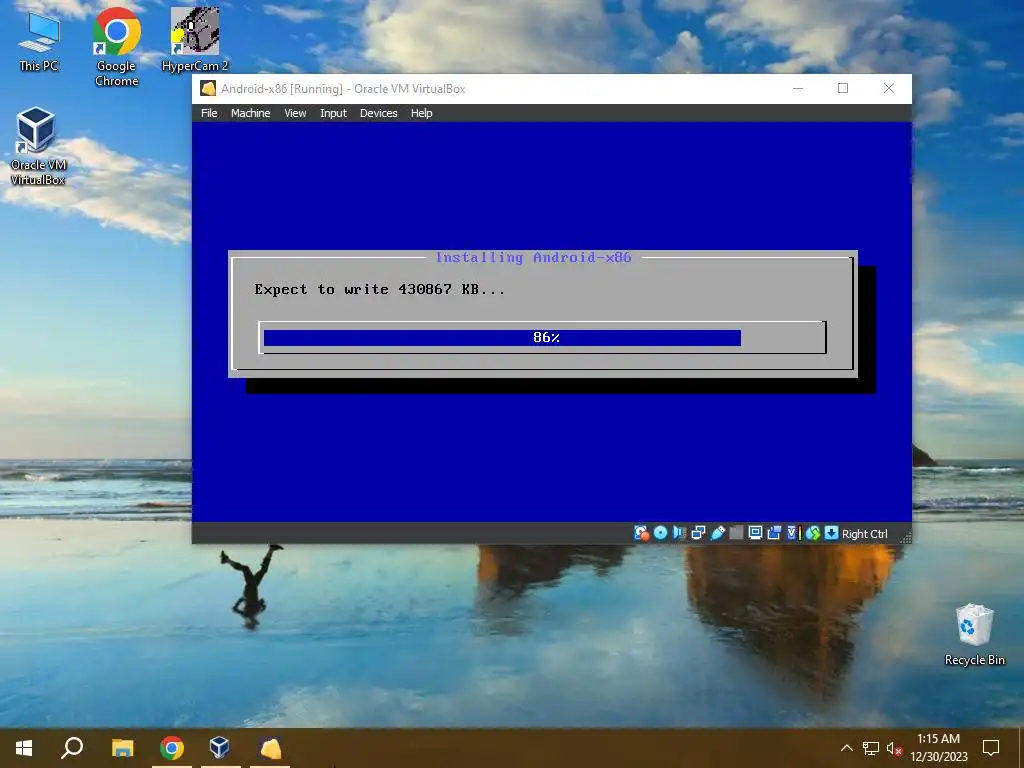Click the USB devices status icon
The width and height of the screenshot is (1024, 768).
717,533
